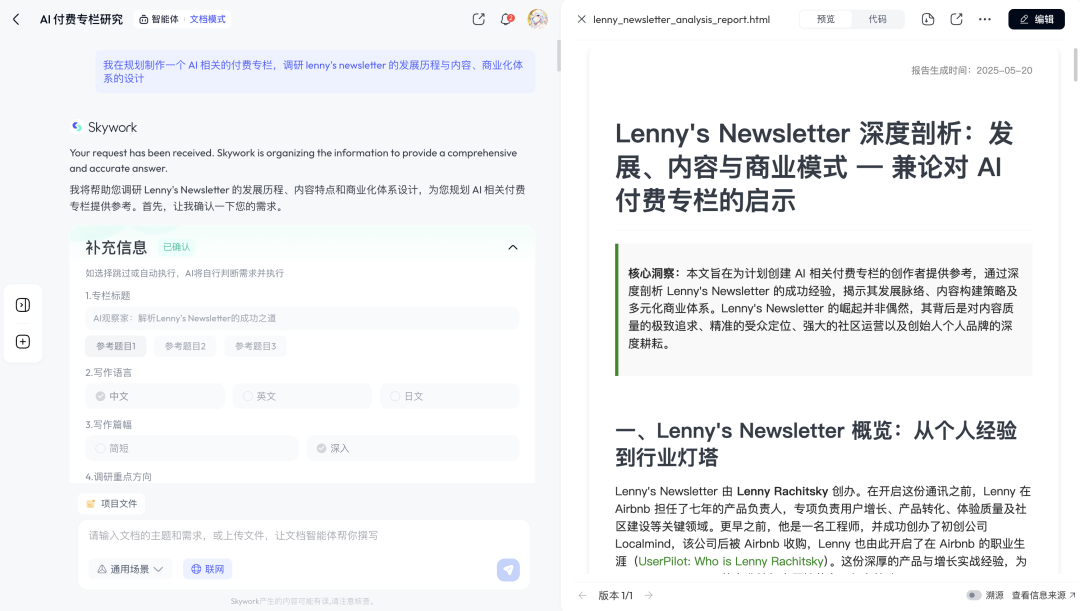
Task: Select 简短 writing length
Action: (x=191, y=448)
